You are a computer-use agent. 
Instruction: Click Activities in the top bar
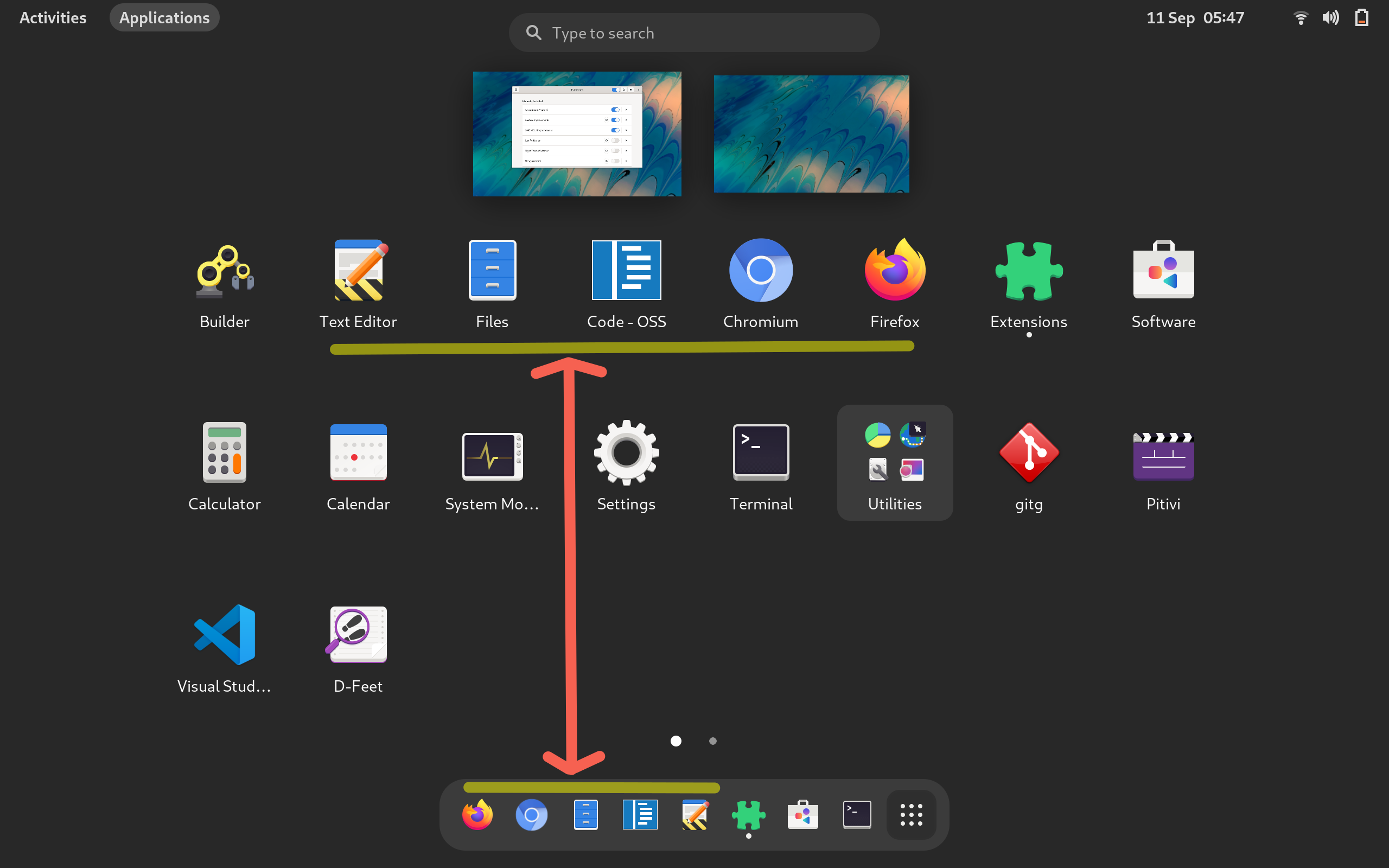[53, 18]
